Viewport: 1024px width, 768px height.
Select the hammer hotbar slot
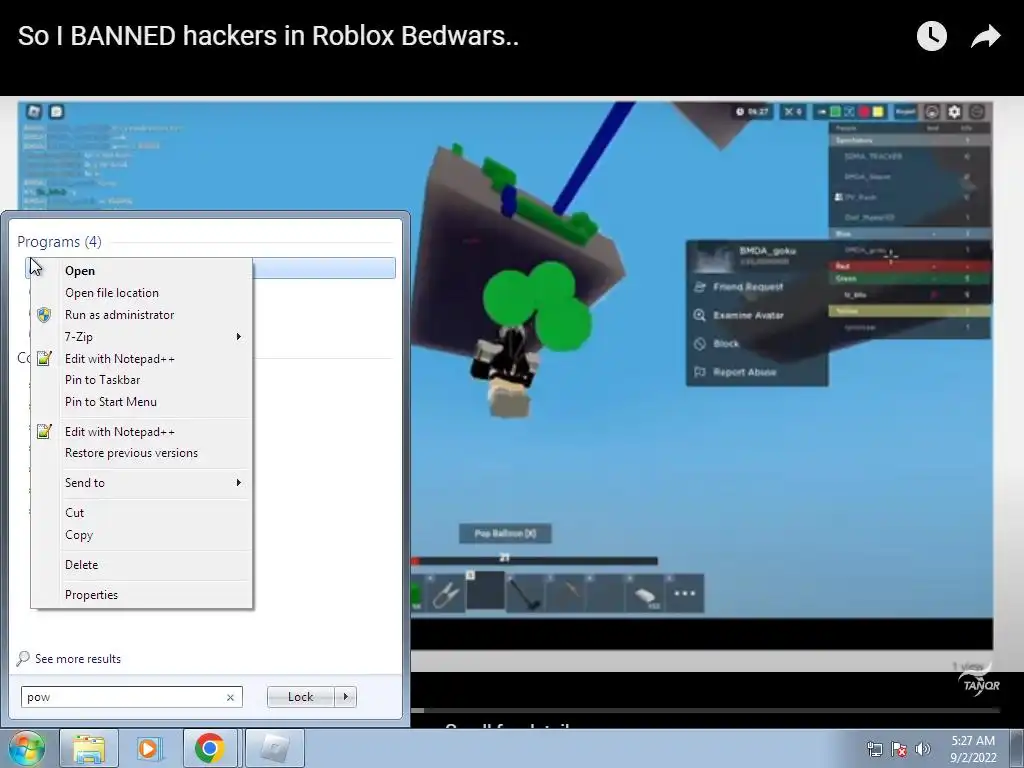tap(525, 593)
